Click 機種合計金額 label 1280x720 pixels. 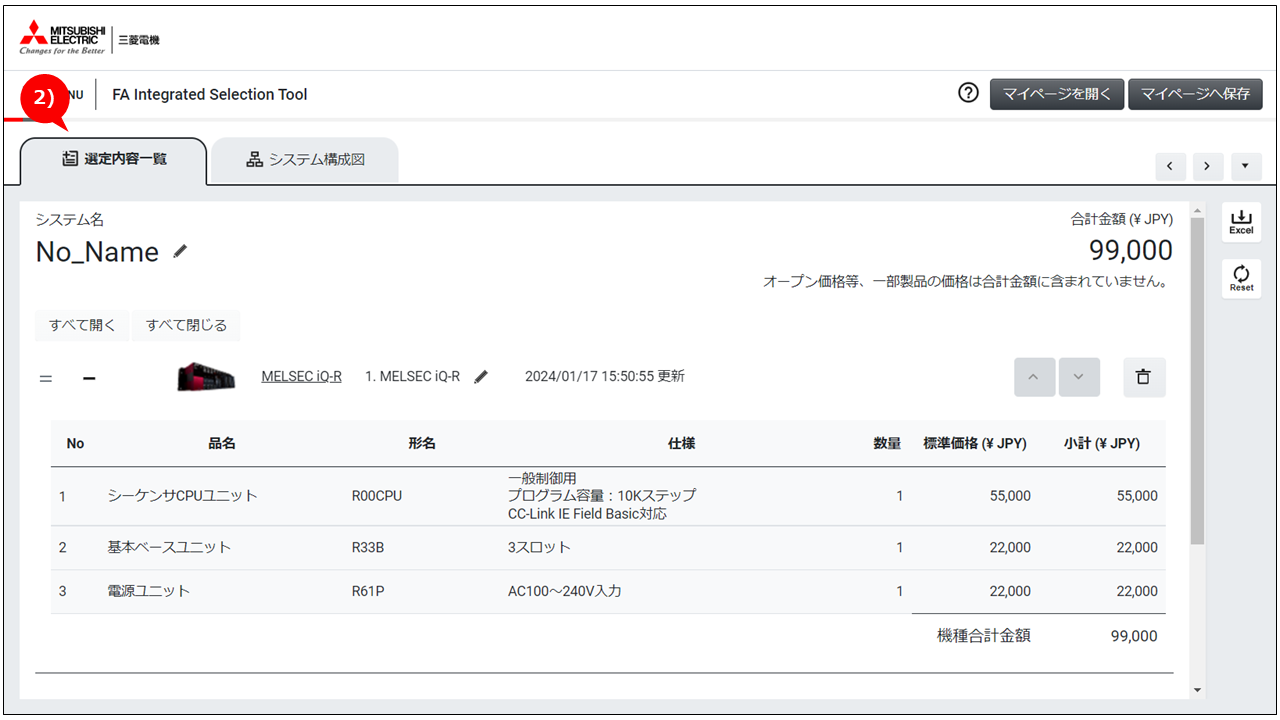984,636
